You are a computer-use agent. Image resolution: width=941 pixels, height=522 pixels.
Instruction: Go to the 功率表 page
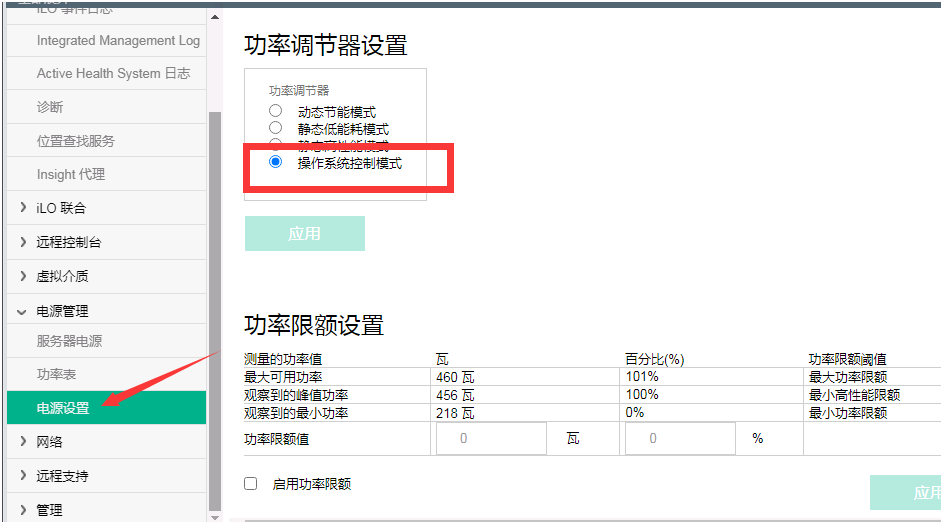tap(56, 375)
